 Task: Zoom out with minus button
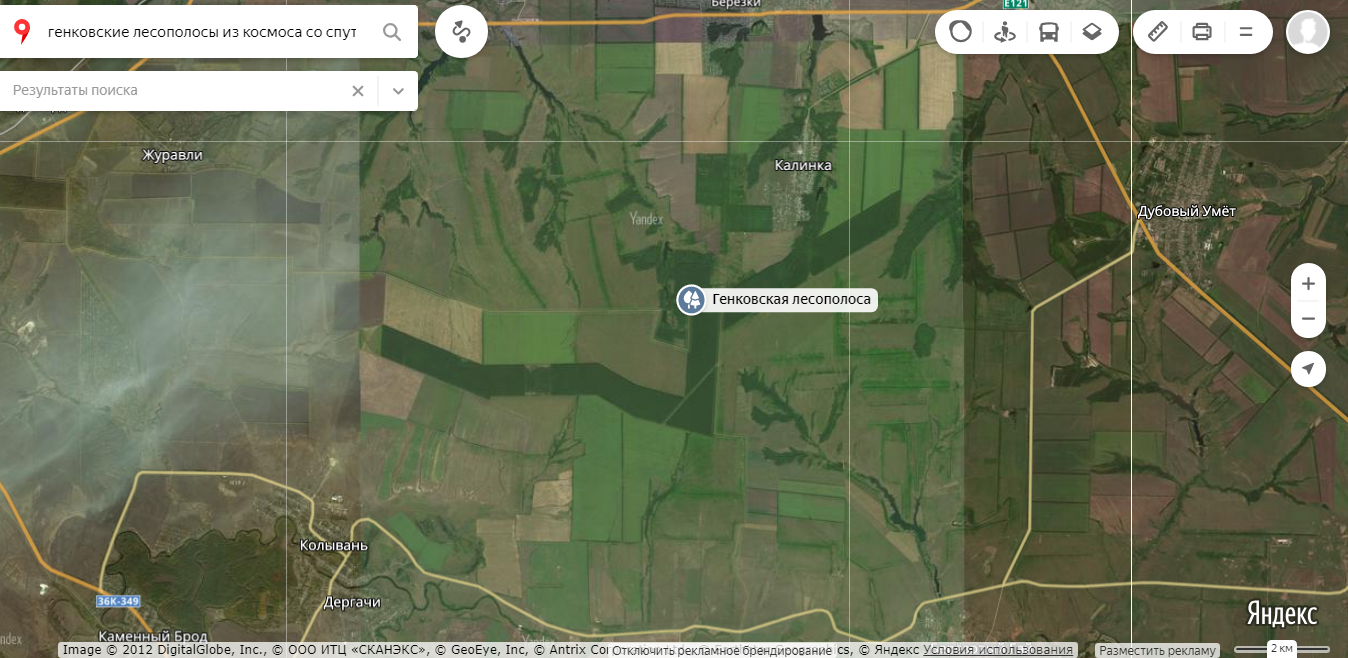(x=1308, y=320)
